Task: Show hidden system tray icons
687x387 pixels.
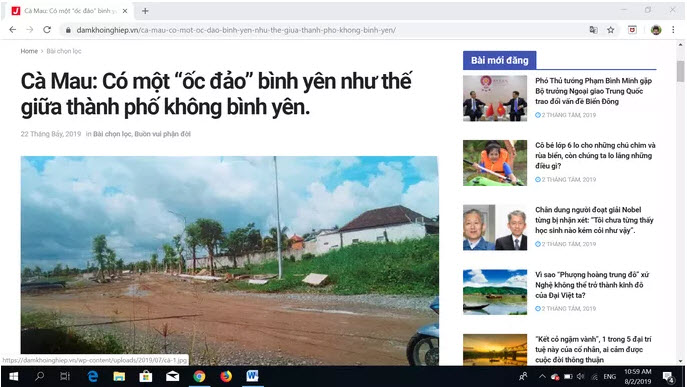Action: tap(542, 376)
